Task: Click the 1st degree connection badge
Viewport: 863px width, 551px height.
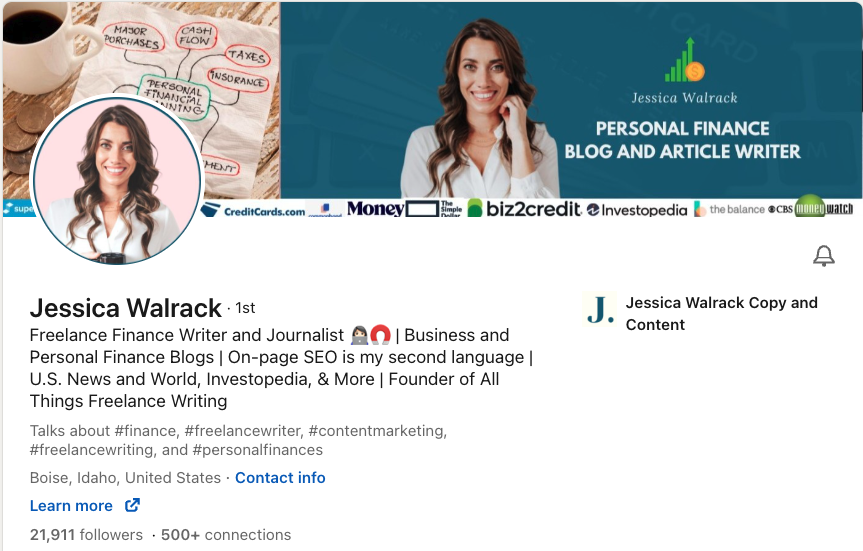Action: (x=245, y=308)
